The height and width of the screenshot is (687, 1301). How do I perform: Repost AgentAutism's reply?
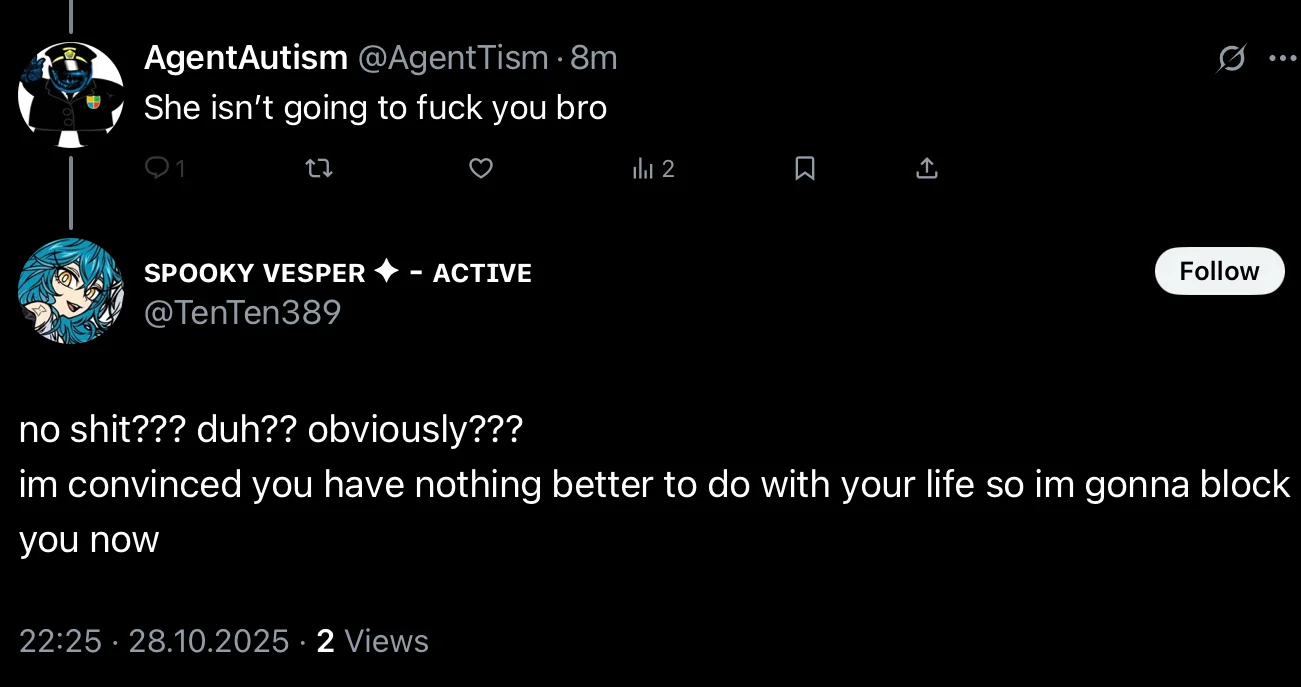(319, 169)
